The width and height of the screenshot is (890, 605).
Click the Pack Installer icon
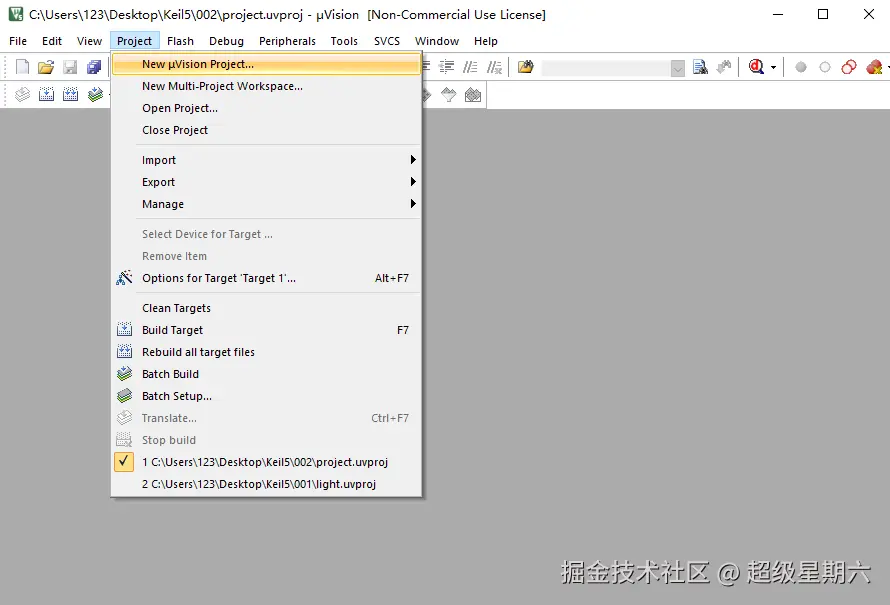click(x=473, y=94)
